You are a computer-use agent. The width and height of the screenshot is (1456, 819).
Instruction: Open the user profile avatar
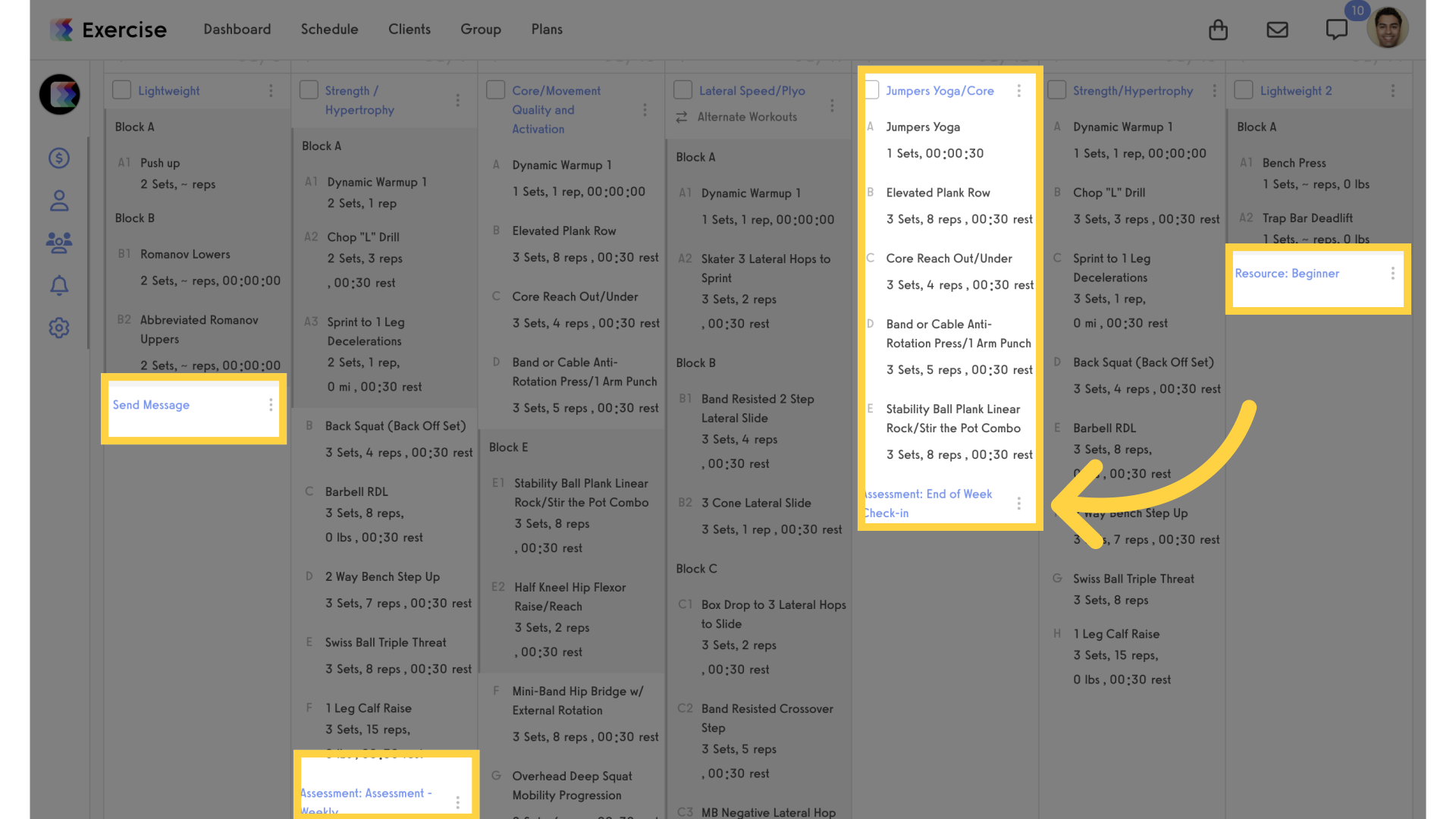click(1387, 28)
